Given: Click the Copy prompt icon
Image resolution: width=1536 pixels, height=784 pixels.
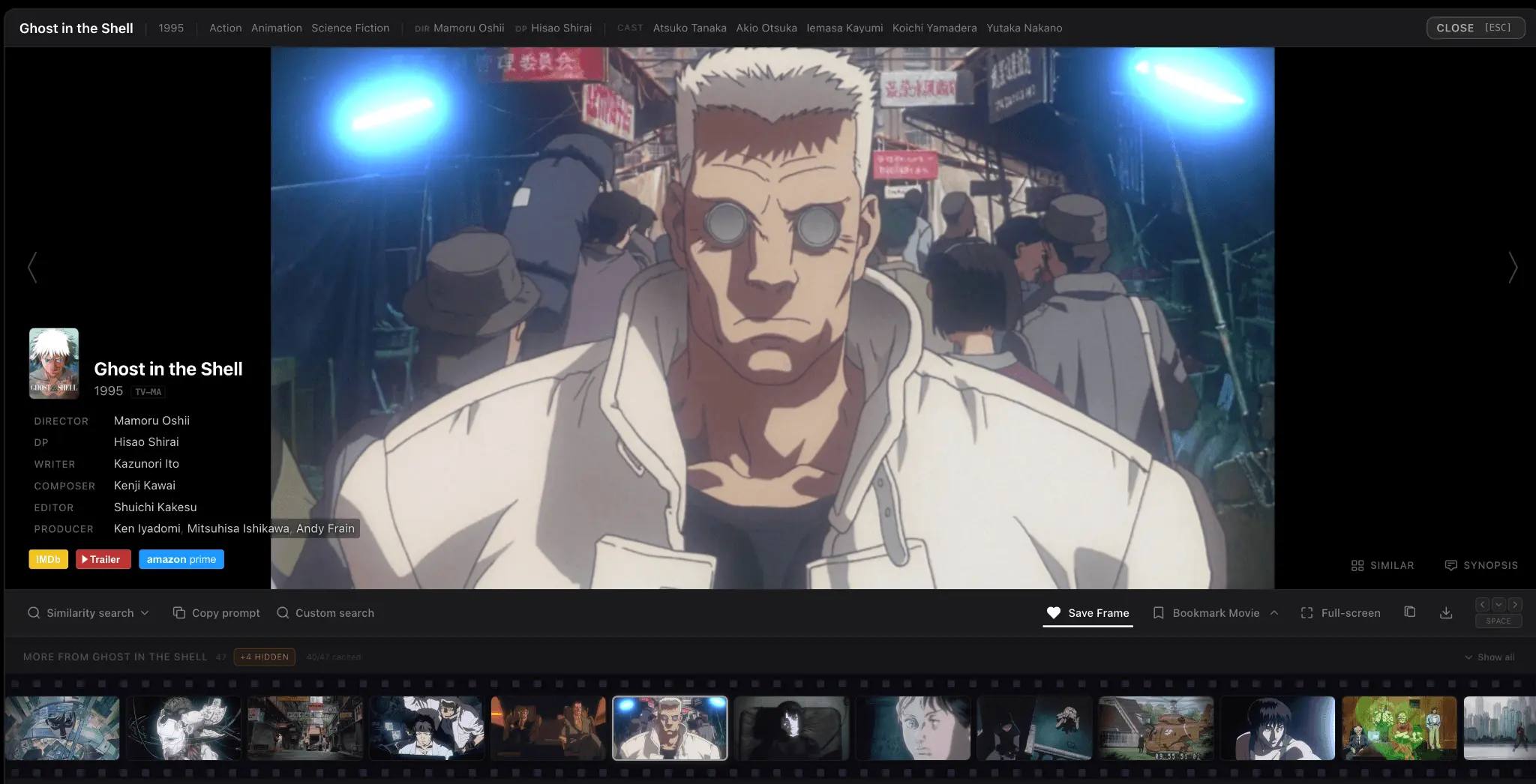Looking at the screenshot, I should tap(179, 612).
